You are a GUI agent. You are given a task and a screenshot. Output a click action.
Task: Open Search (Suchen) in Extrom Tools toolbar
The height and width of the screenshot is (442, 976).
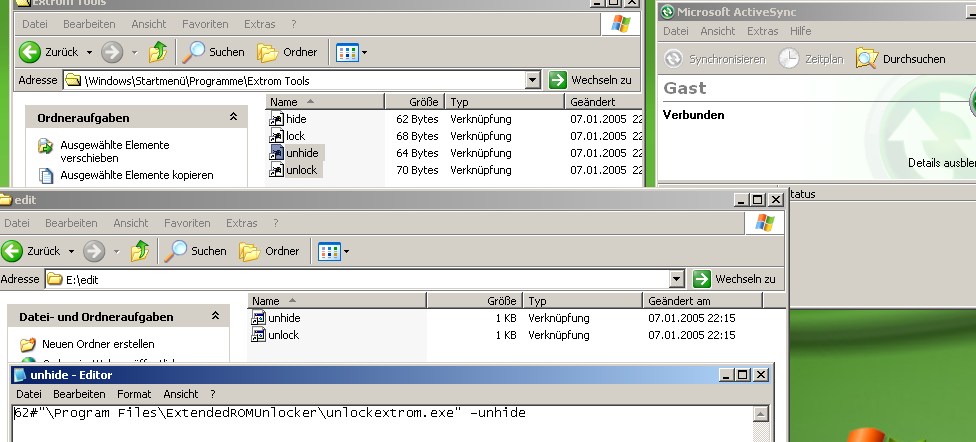pos(214,52)
